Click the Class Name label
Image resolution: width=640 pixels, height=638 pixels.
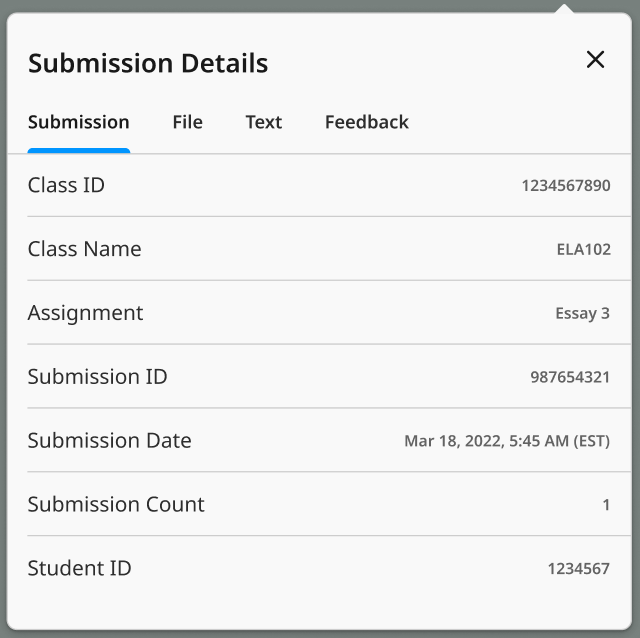coord(84,249)
